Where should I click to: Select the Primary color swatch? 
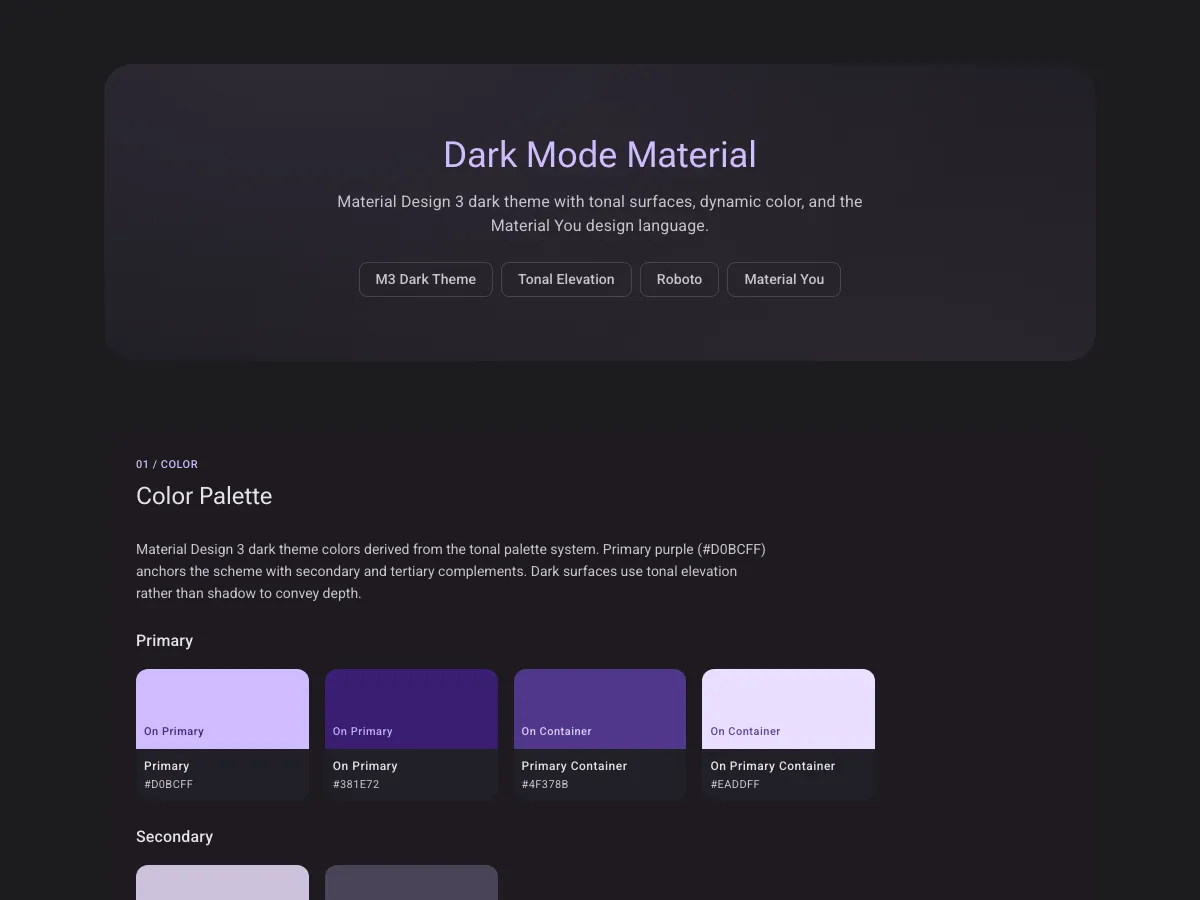point(222,705)
